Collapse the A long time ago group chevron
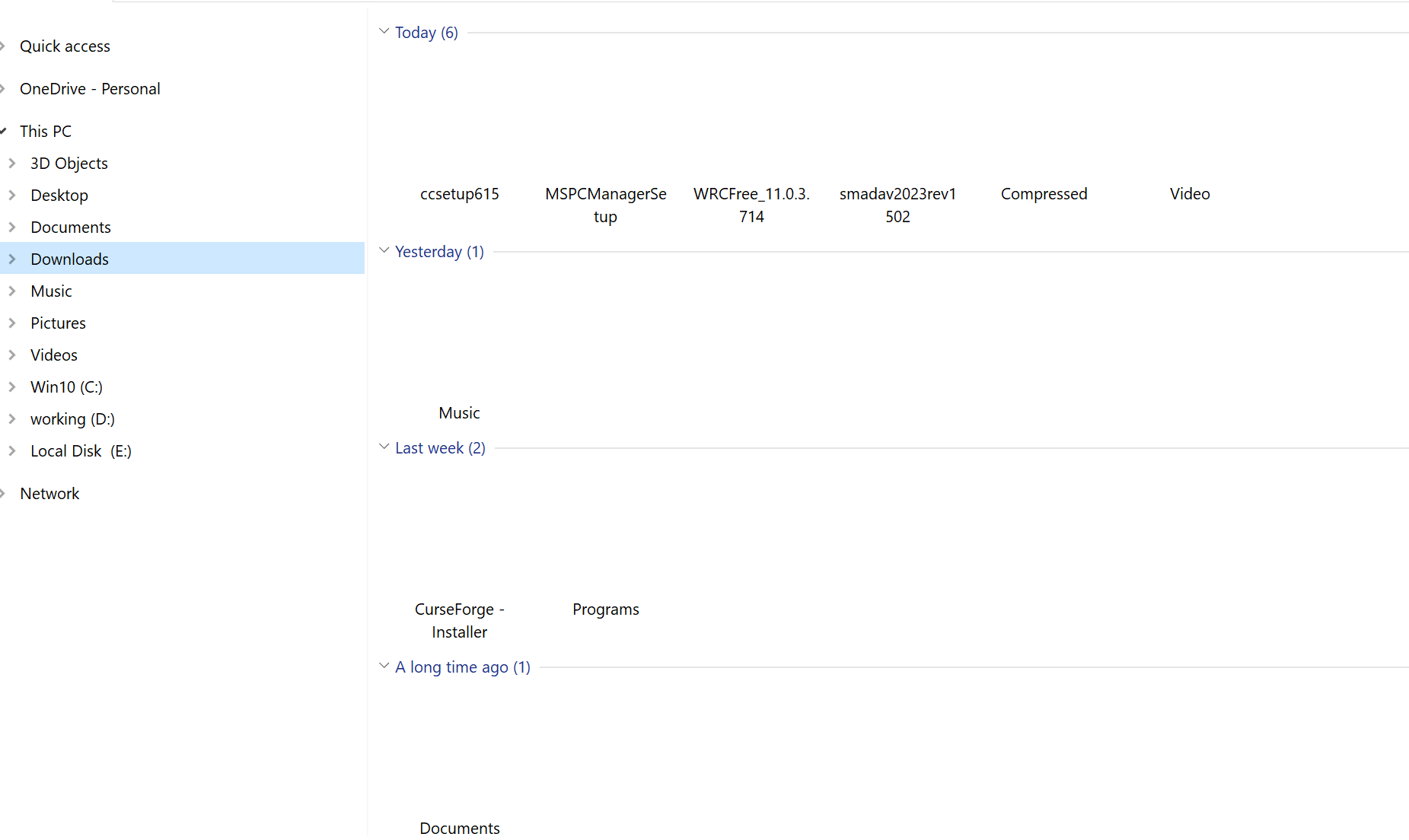The image size is (1409, 840). point(384,667)
